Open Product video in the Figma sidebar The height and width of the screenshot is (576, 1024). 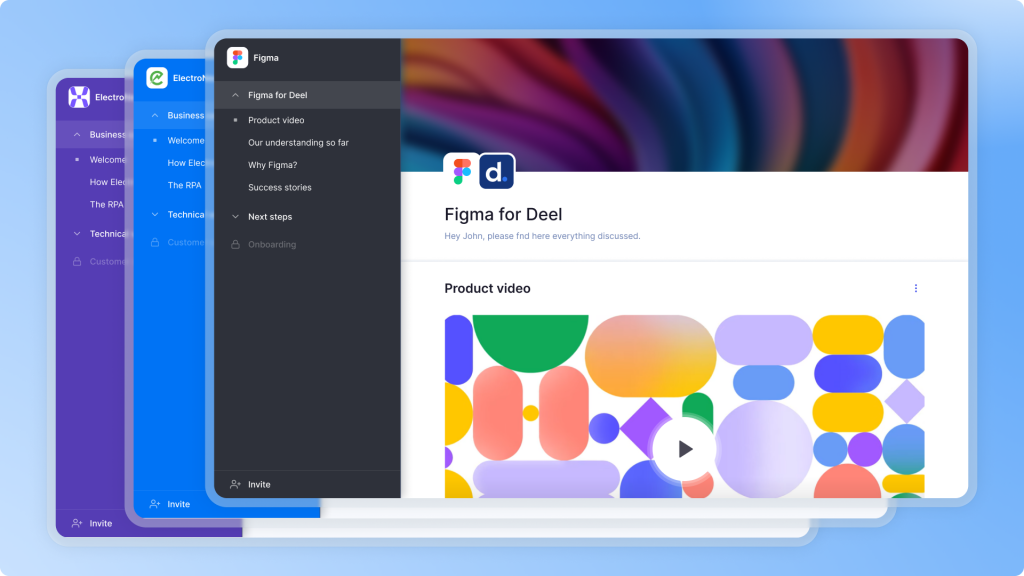coord(276,120)
